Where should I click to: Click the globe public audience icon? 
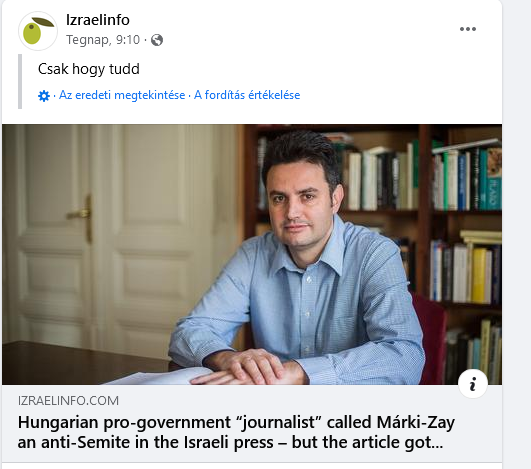[x=157, y=40]
